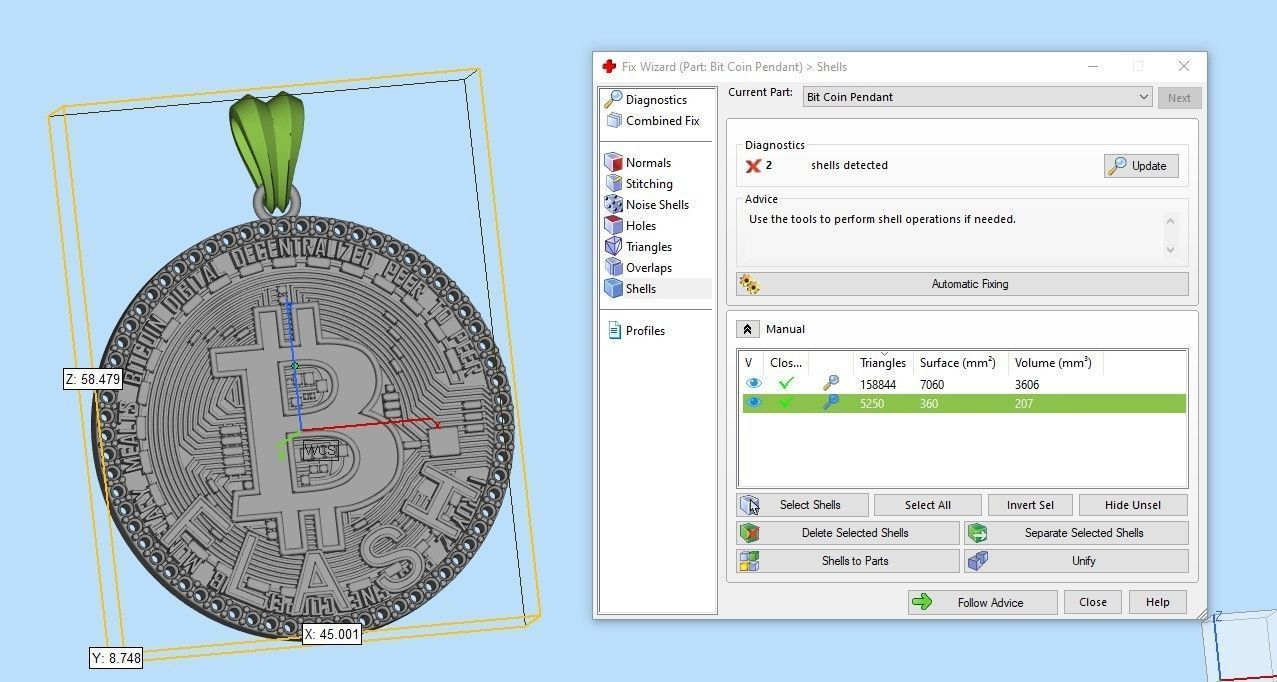Click the gears icon on Automatic Fixing
Image resolution: width=1277 pixels, height=682 pixels.
point(749,284)
